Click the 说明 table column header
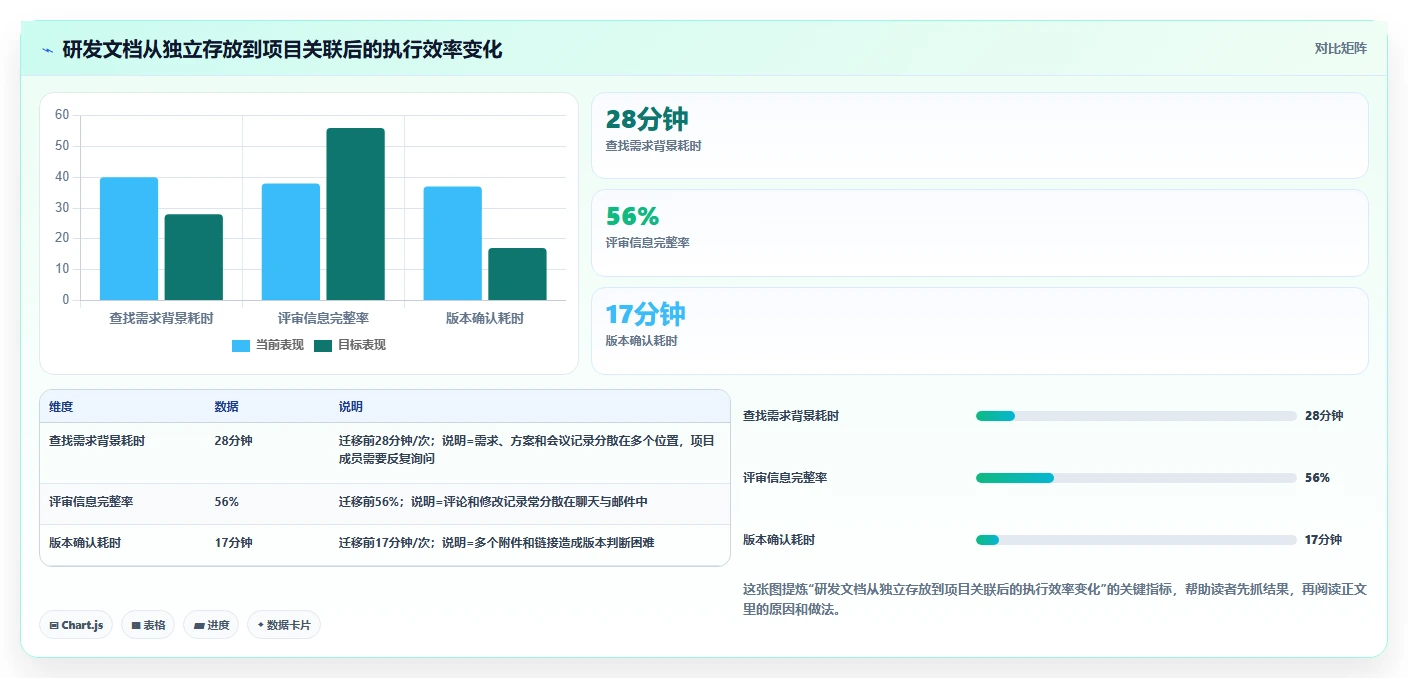The width and height of the screenshot is (1408, 678). pyautogui.click(x=351, y=407)
